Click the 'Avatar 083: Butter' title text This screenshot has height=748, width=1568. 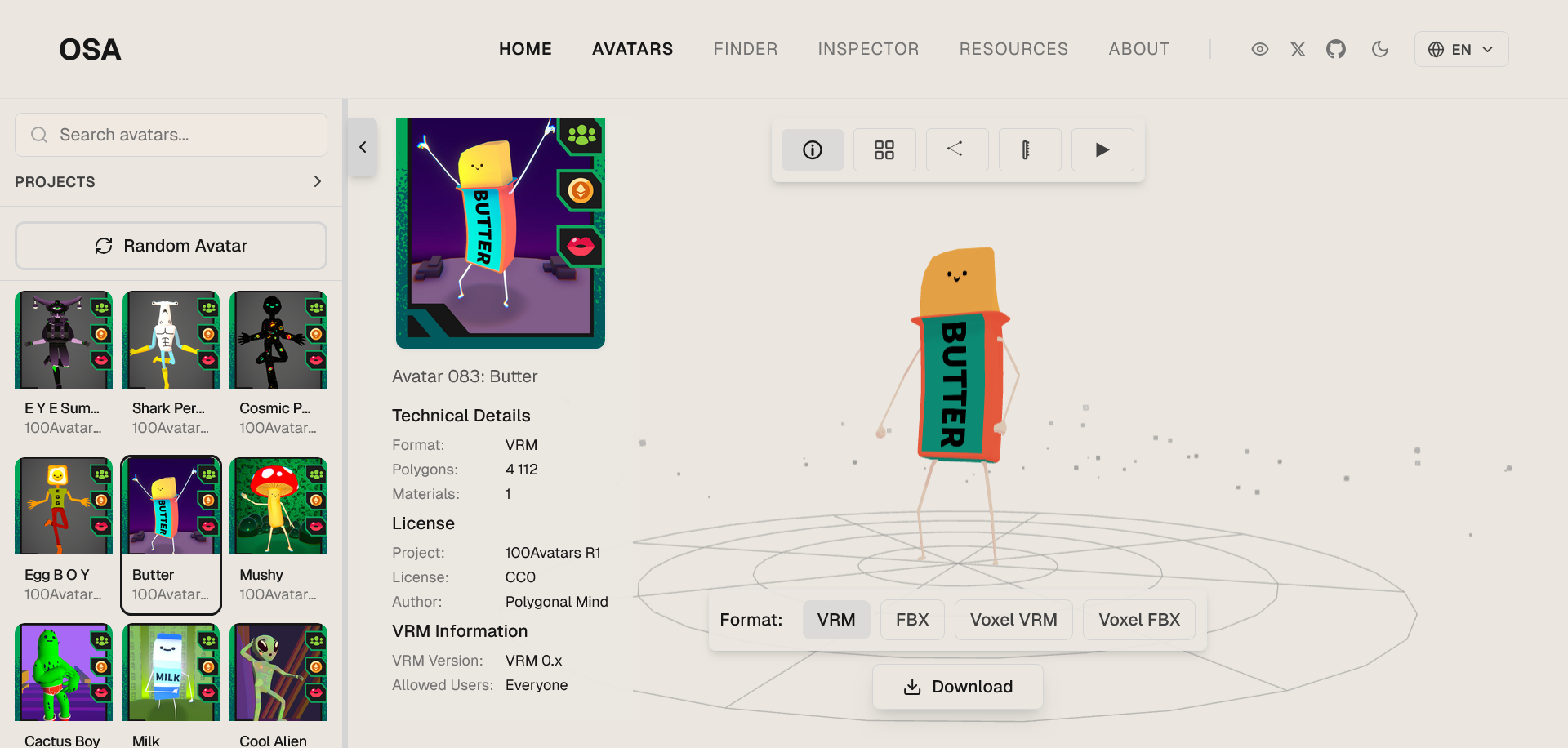pos(465,376)
